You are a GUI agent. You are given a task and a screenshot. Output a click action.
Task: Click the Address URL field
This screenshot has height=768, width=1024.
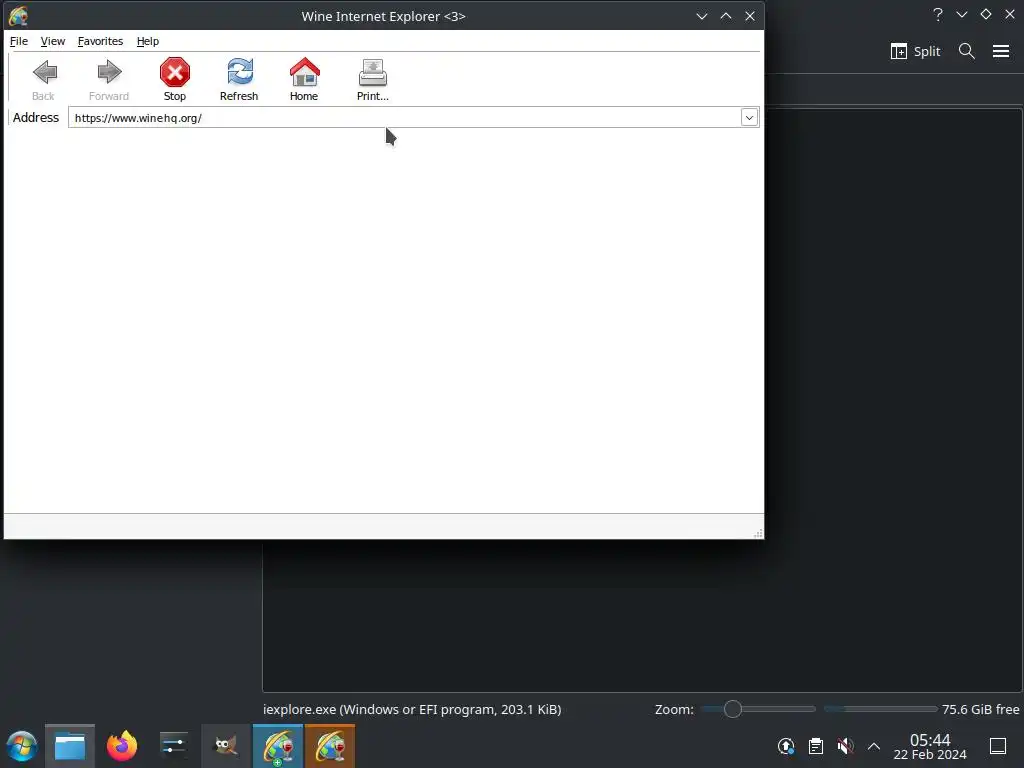tap(404, 118)
